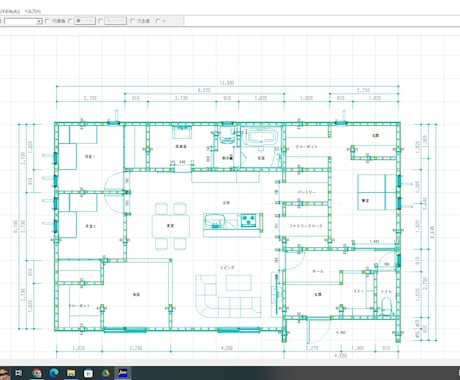Select the washing machine symbol in the washroom
The image size is (460, 380).
(182, 132)
